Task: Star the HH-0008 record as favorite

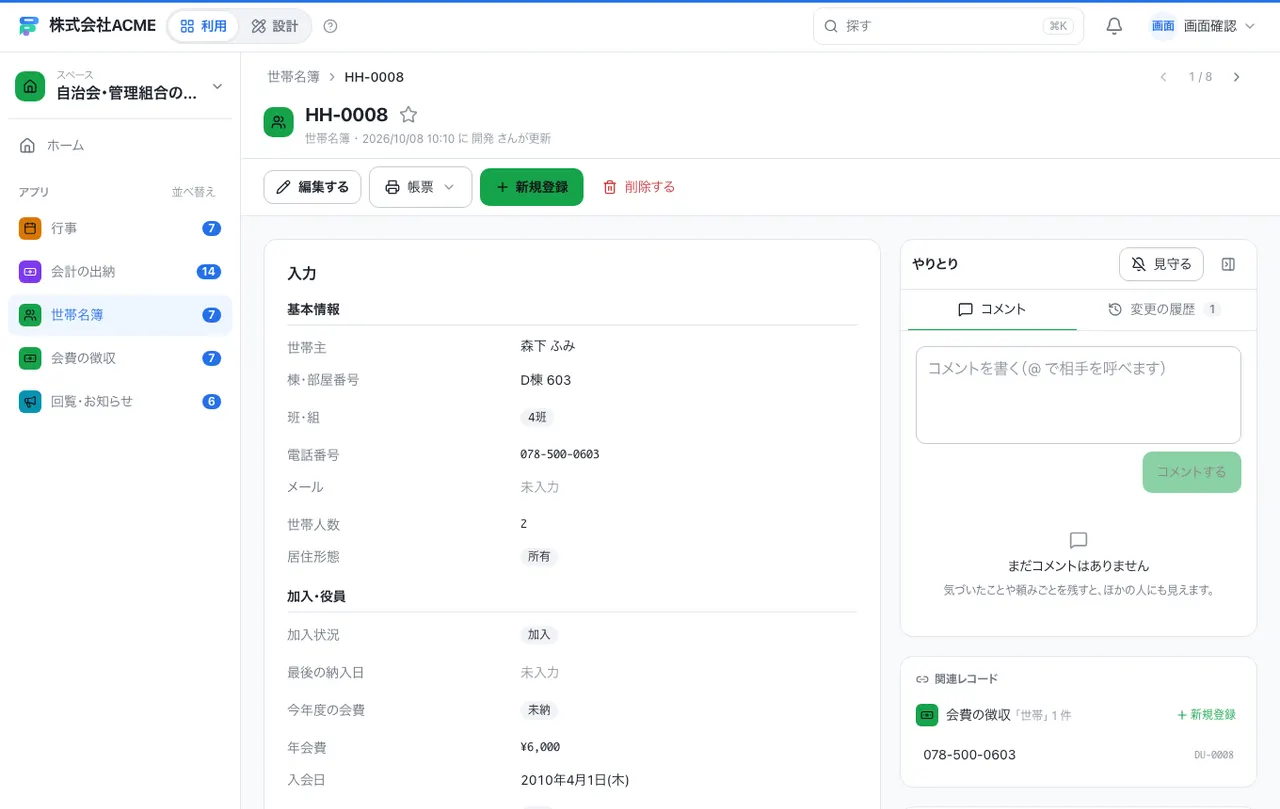Action: tap(408, 115)
